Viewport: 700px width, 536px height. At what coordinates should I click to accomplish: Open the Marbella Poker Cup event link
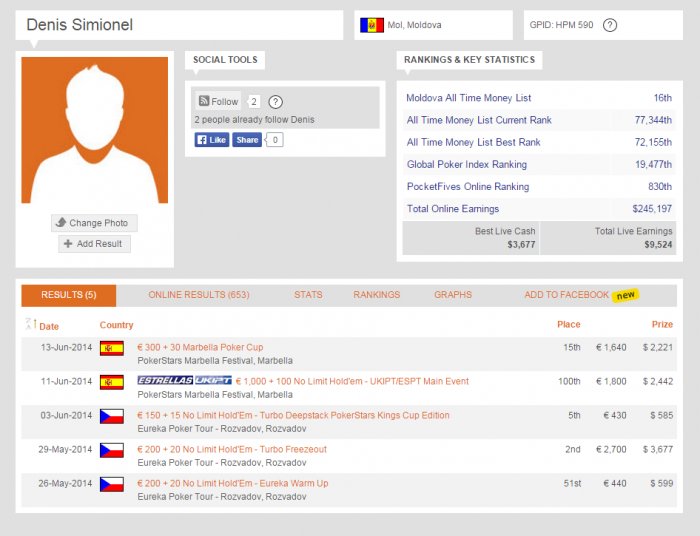click(x=200, y=347)
